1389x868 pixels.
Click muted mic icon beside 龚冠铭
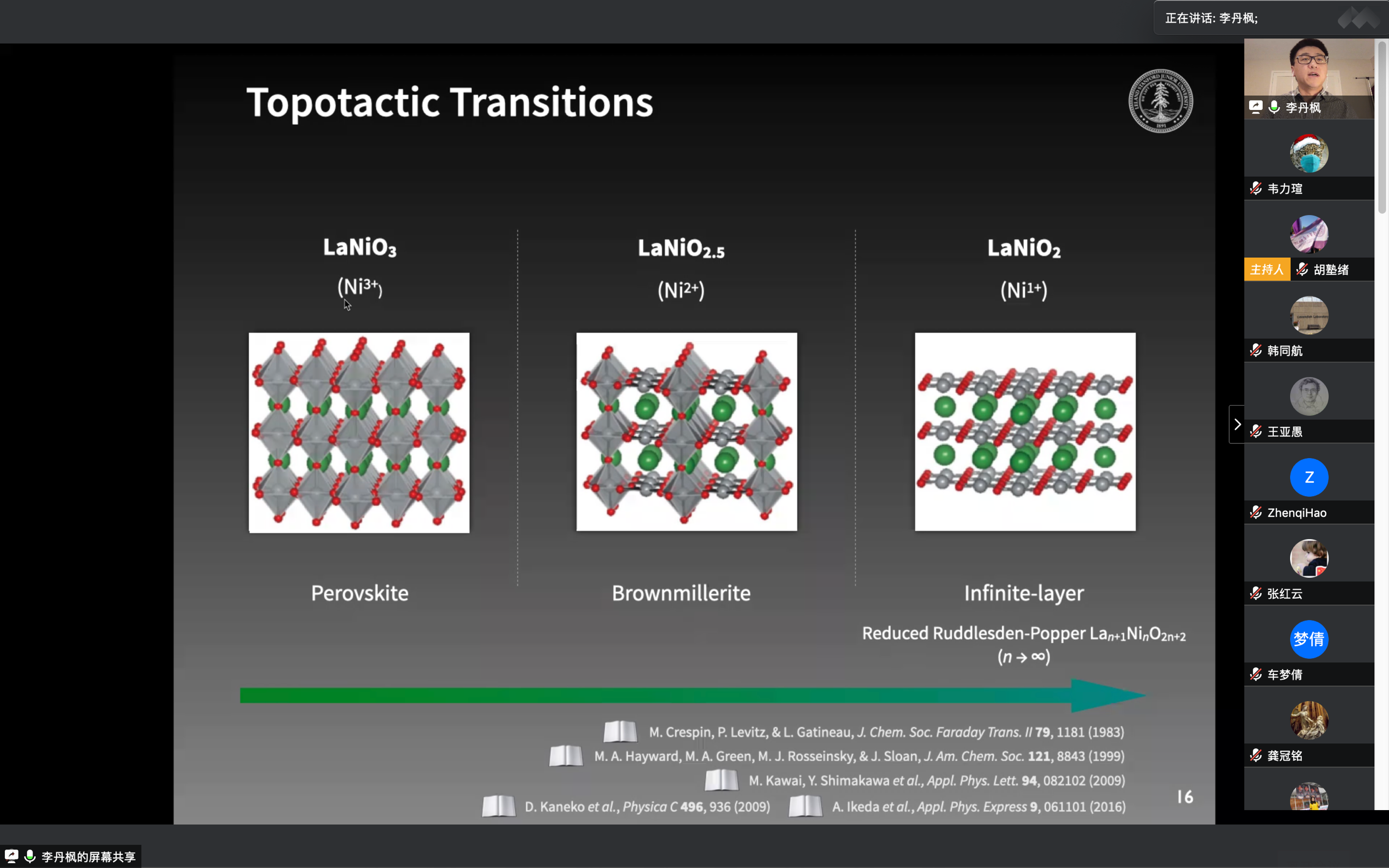point(1256,755)
